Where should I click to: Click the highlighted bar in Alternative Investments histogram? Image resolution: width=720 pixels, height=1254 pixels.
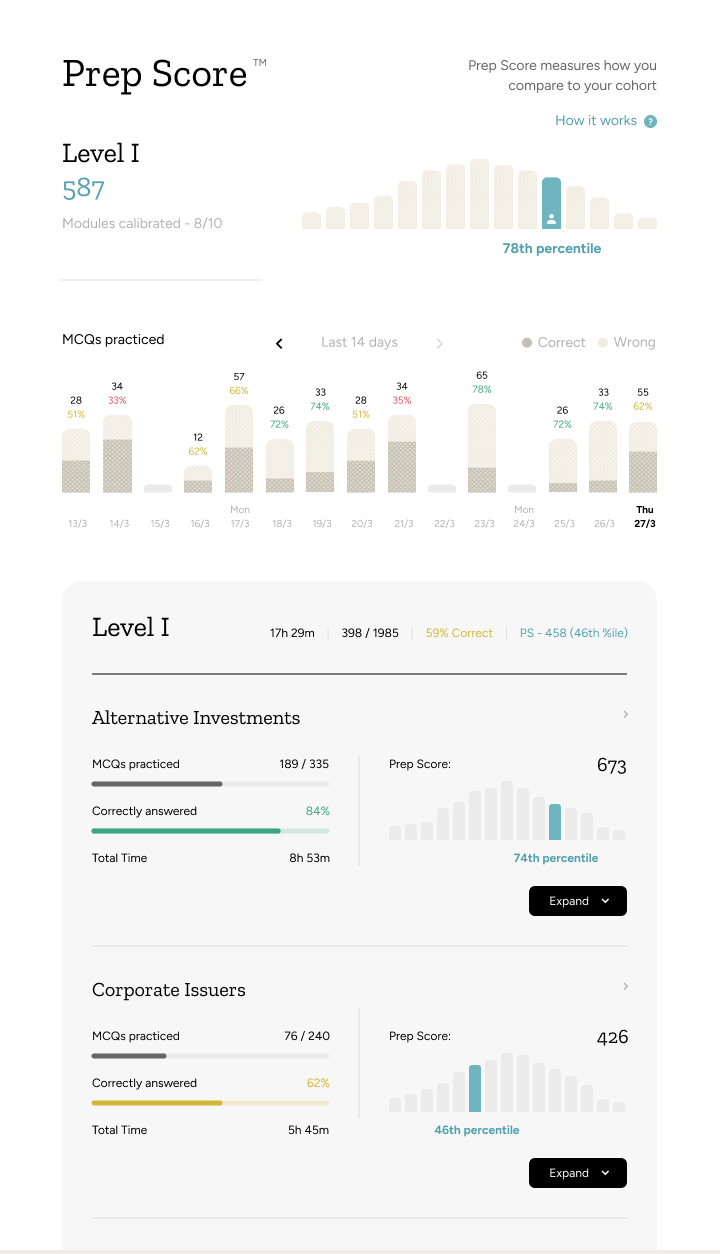(x=555, y=822)
